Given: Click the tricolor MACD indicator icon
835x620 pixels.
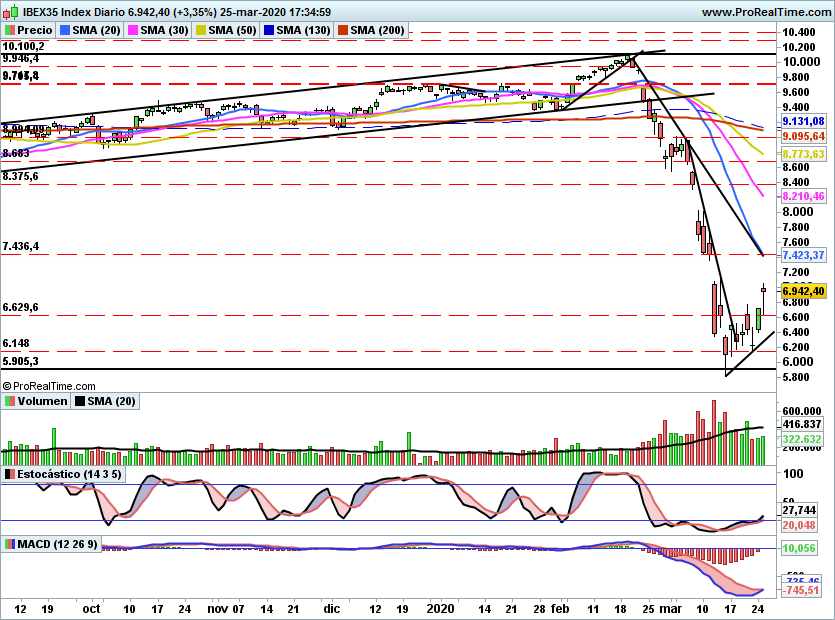Looking at the screenshot, I should pos(9,544).
